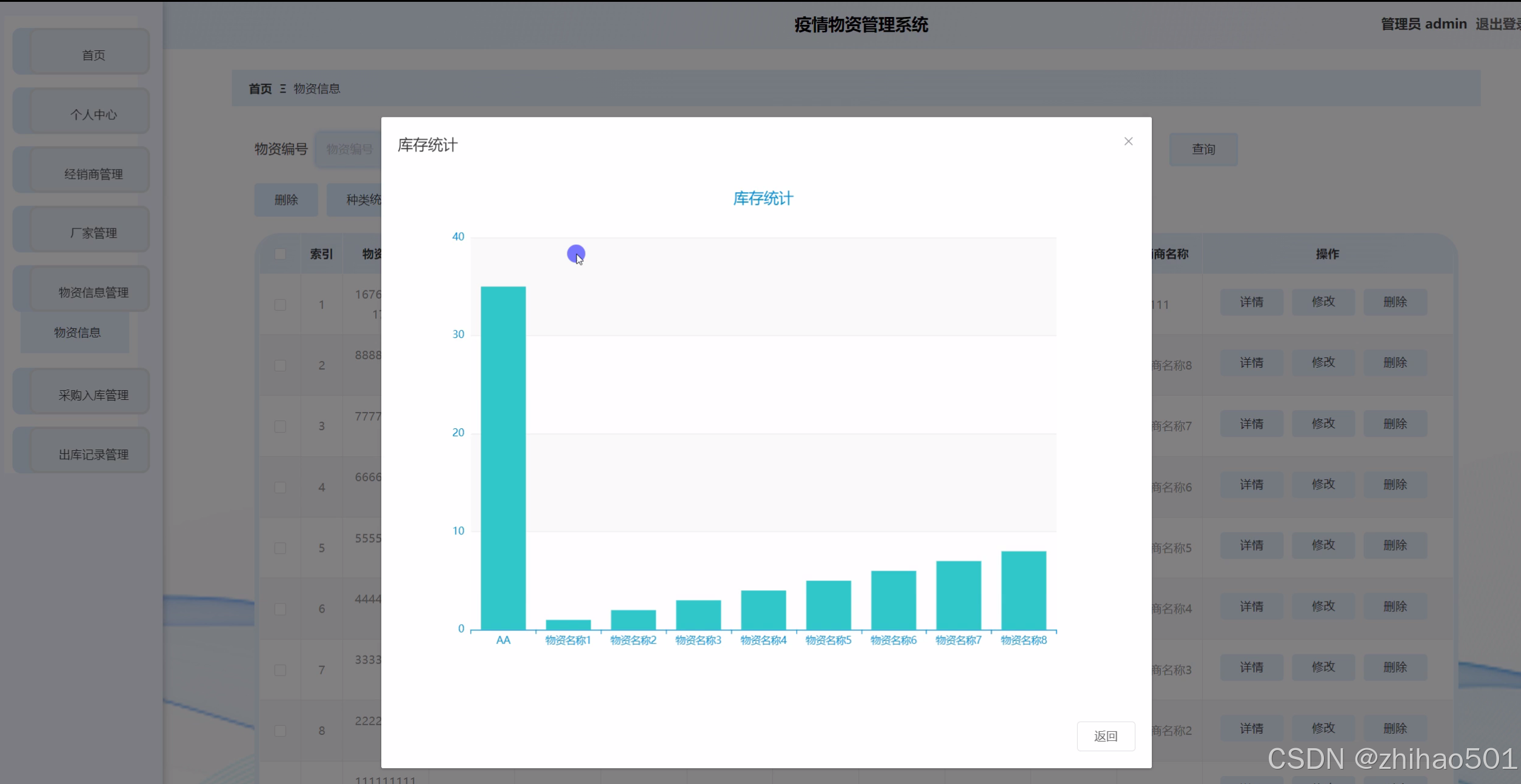Screen dimensions: 1521x784
Task: Open 首页 in sidebar
Action: pos(93,55)
